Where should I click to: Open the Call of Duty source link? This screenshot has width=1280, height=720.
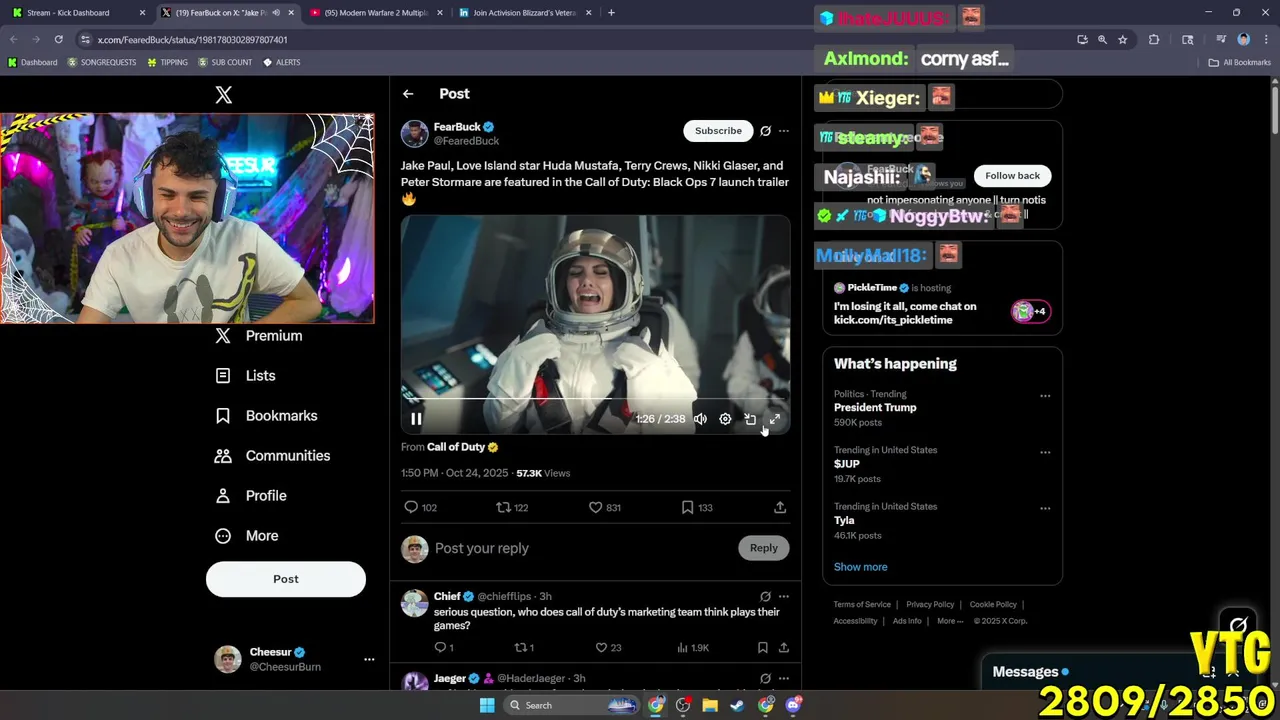(x=456, y=447)
